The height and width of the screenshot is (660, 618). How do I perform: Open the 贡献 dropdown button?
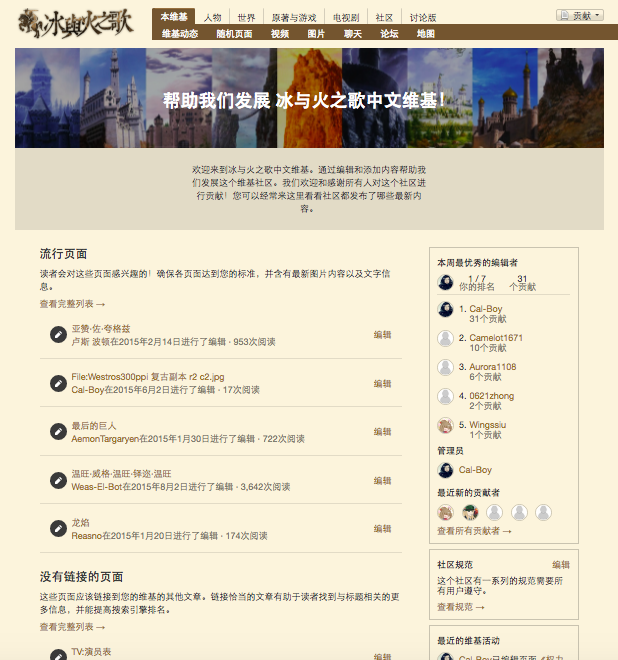(x=580, y=16)
